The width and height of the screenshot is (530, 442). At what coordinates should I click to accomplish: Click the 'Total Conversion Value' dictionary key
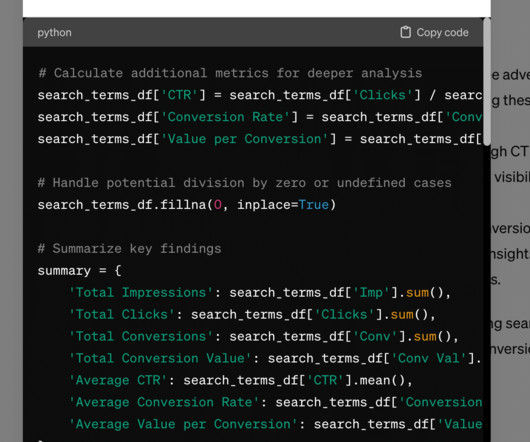160,359
